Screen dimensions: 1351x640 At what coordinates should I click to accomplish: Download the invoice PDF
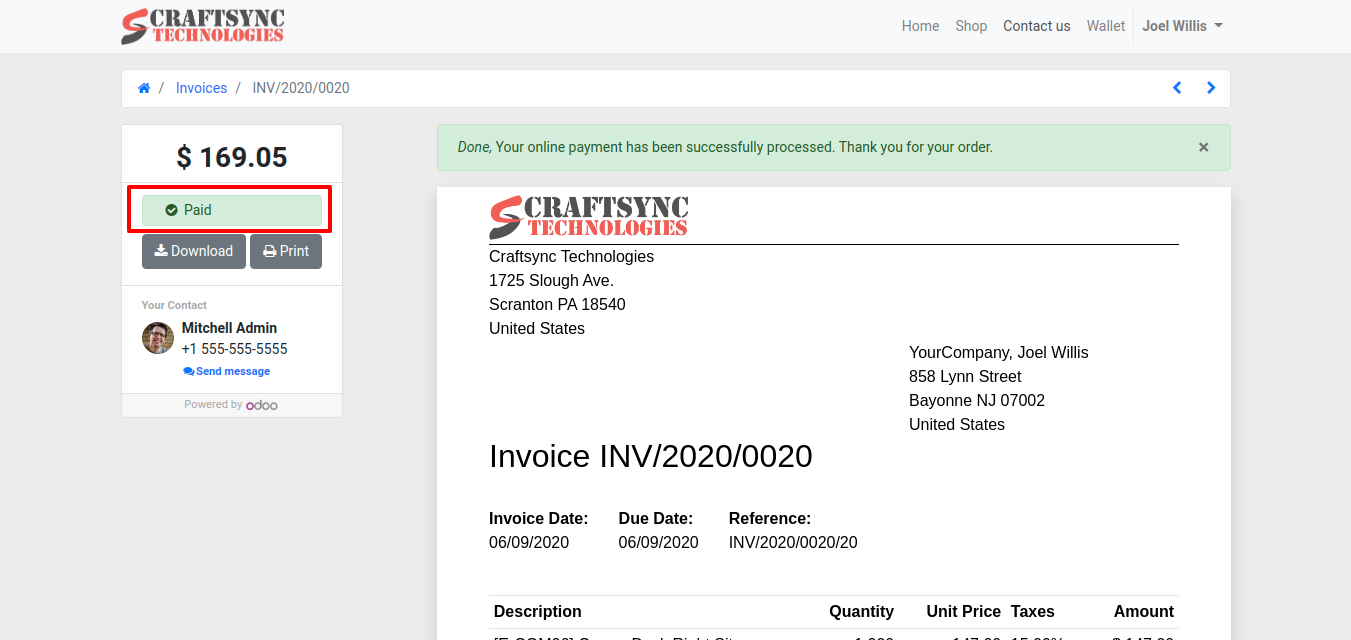(x=194, y=251)
